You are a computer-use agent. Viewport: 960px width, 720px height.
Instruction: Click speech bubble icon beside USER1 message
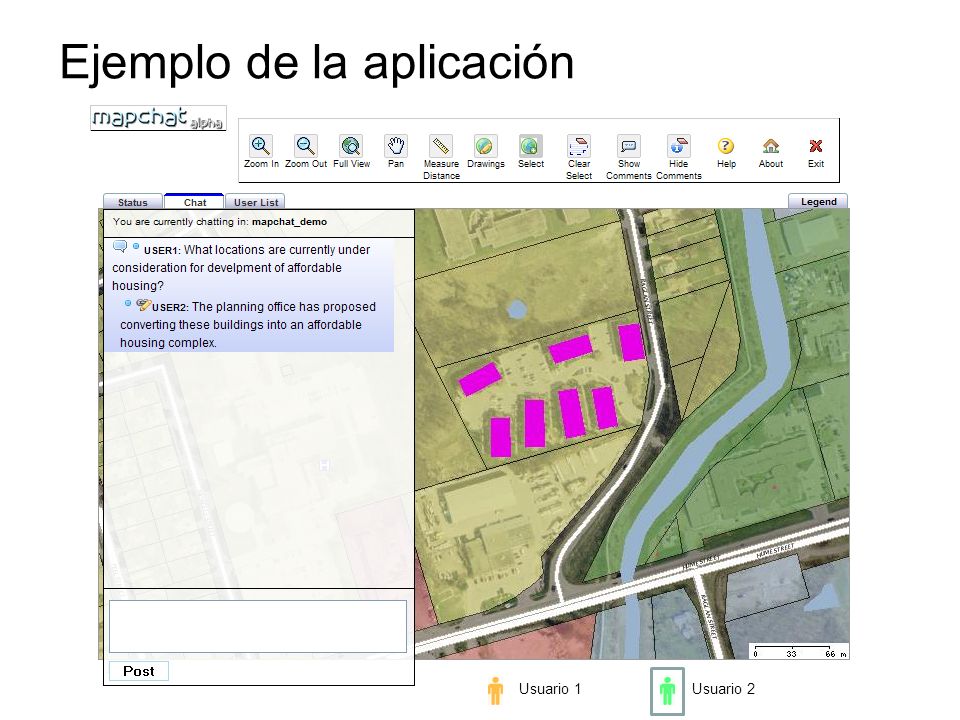(x=120, y=246)
